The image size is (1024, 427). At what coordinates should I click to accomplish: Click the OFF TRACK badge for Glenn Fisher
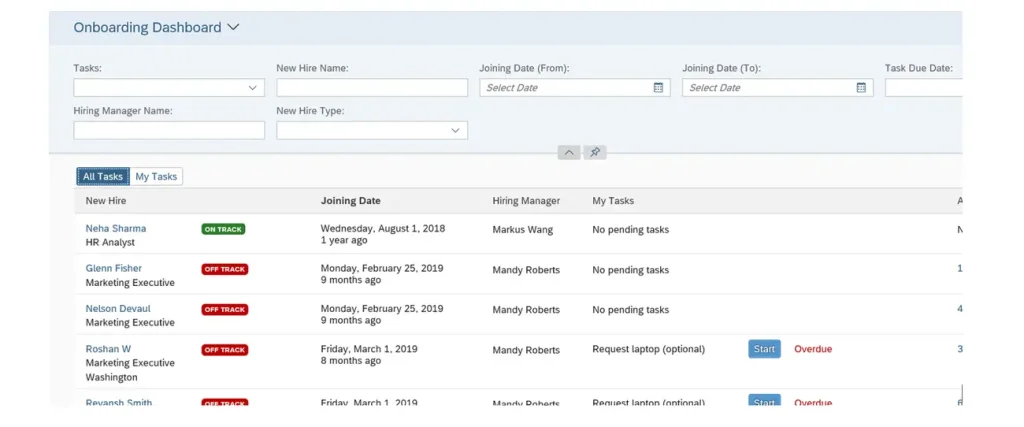click(224, 269)
